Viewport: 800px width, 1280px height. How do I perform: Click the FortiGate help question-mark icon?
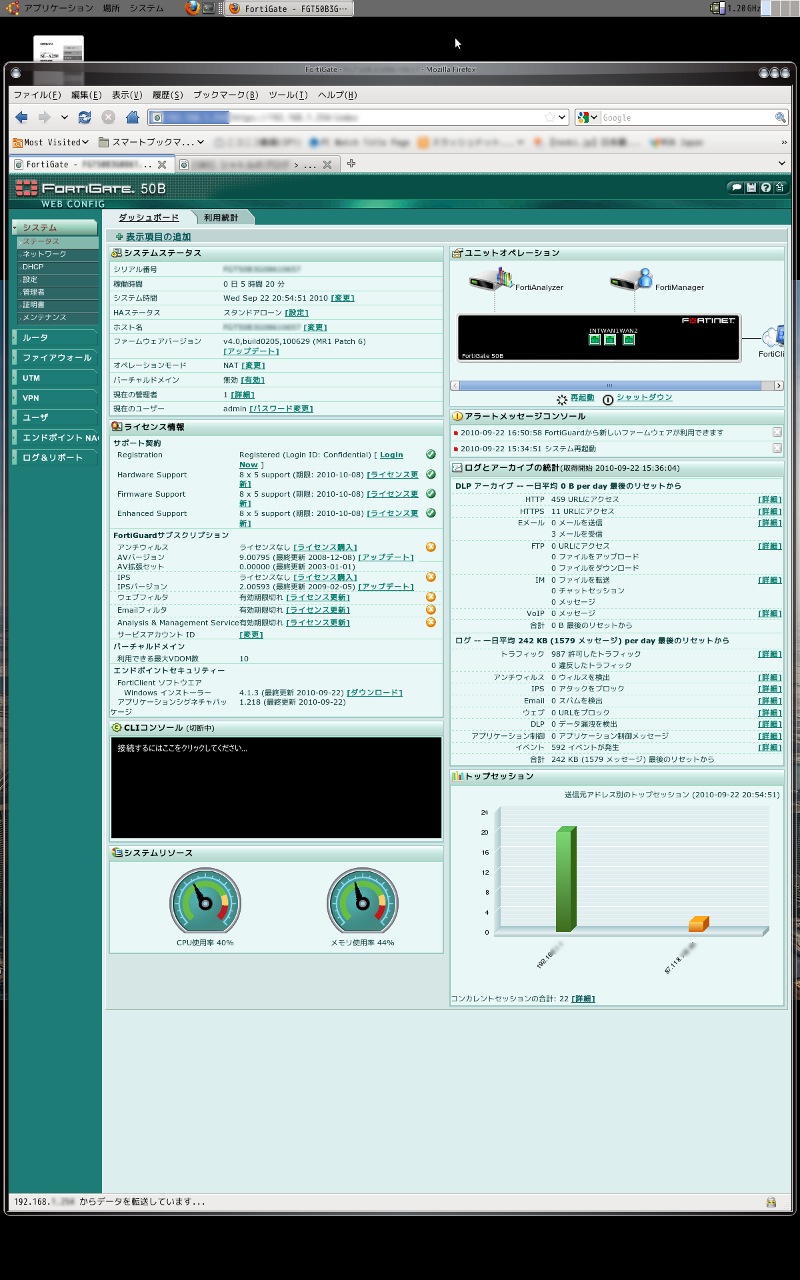(765, 187)
